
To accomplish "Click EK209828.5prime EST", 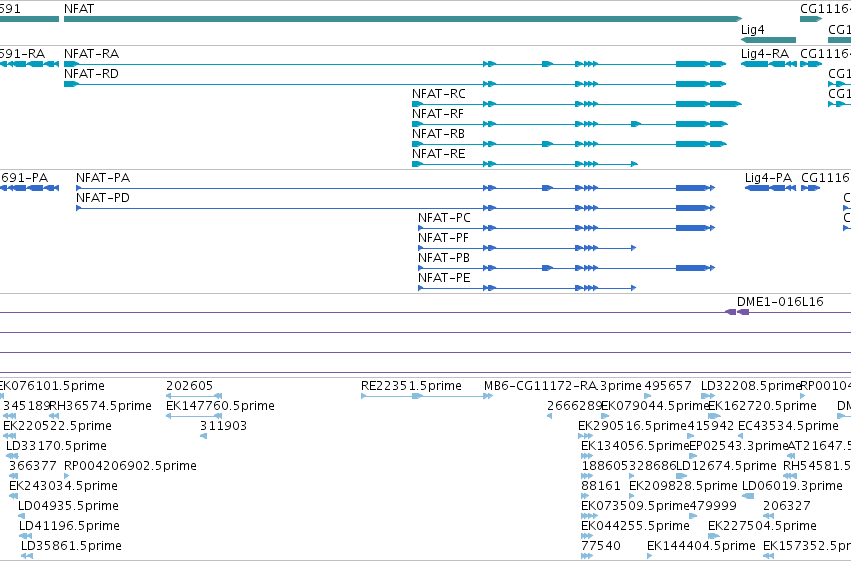I will (x=683, y=486).
